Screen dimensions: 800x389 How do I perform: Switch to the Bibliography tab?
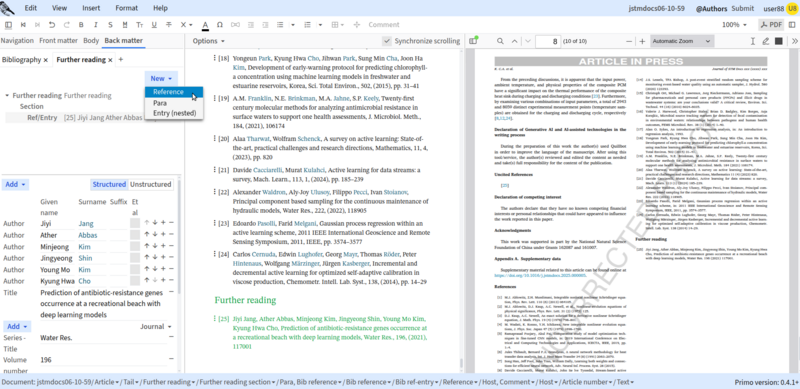click(x=21, y=60)
